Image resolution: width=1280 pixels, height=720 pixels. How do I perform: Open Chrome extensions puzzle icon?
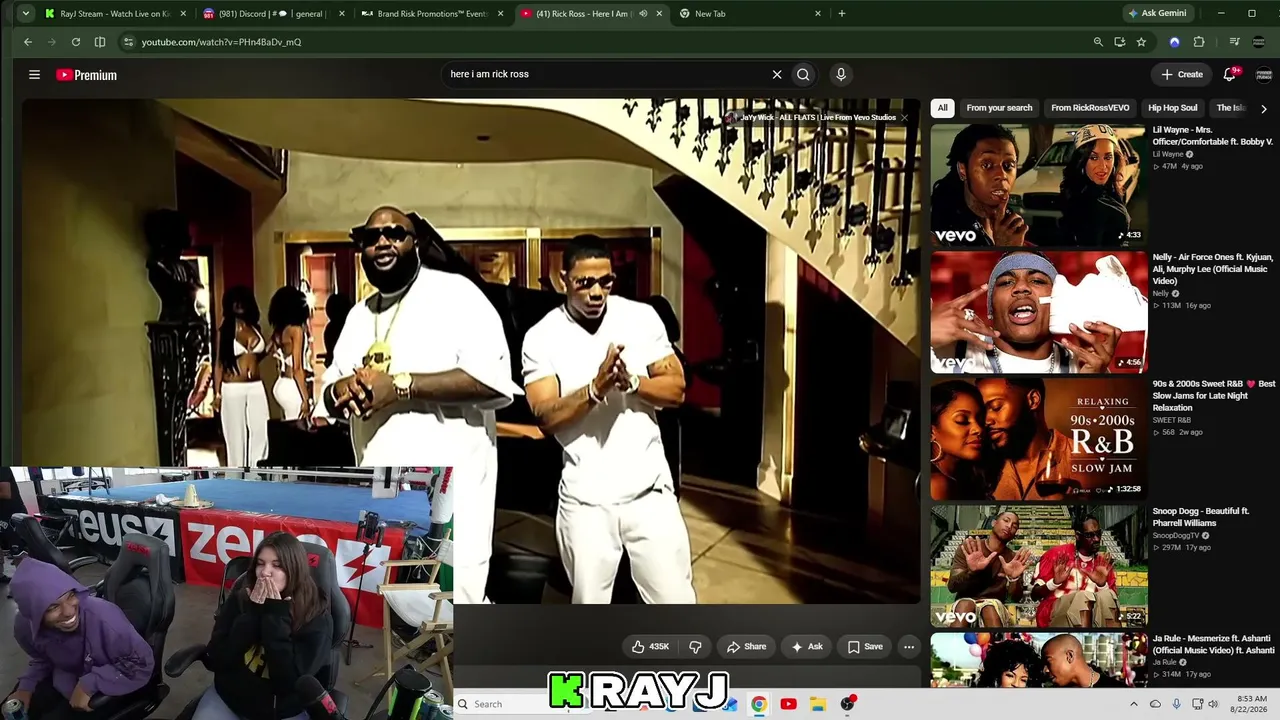pos(1199,42)
